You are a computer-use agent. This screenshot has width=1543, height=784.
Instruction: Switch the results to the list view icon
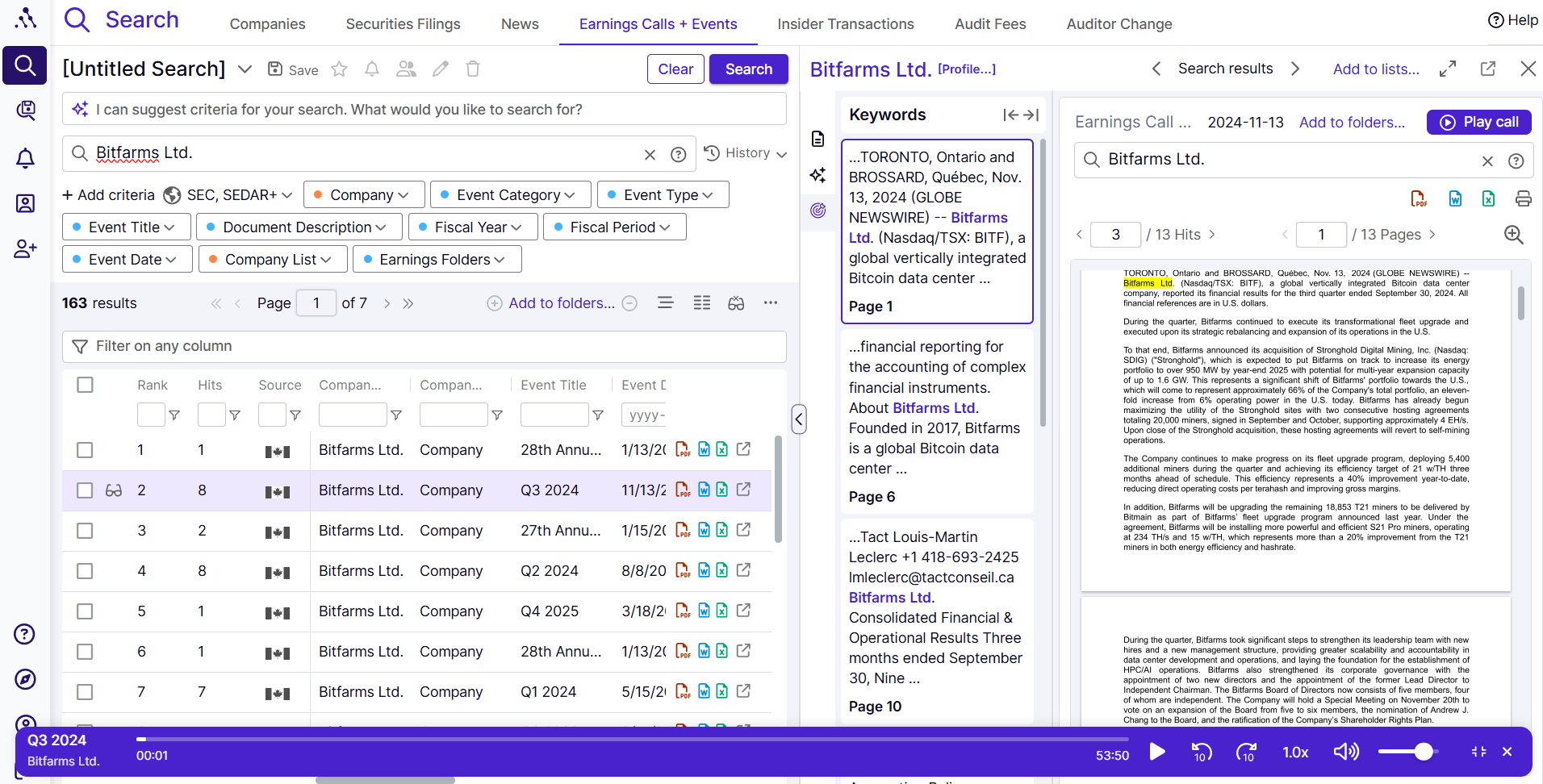tap(666, 302)
